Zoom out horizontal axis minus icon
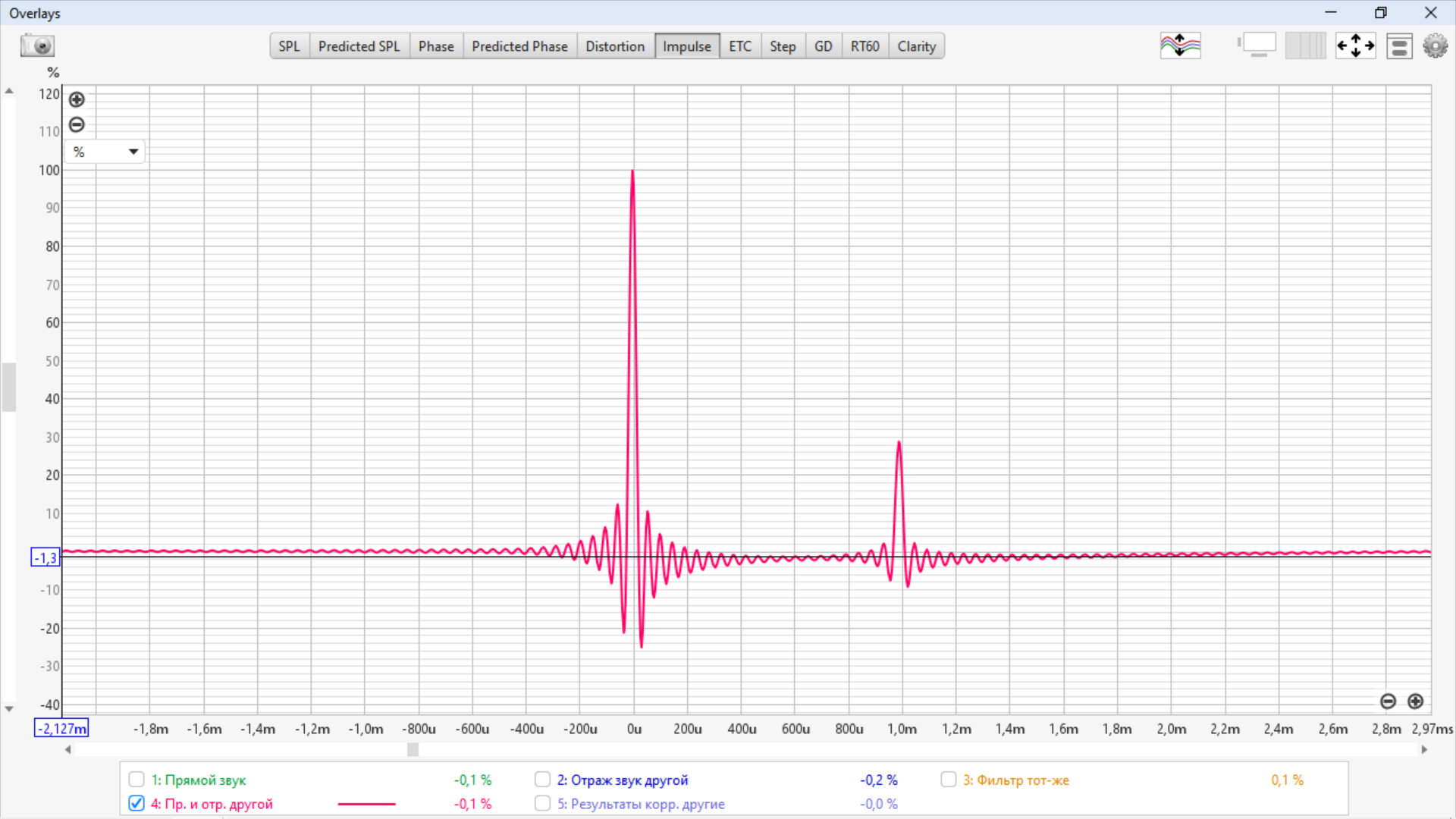Image resolution: width=1456 pixels, height=819 pixels. 1388,701
